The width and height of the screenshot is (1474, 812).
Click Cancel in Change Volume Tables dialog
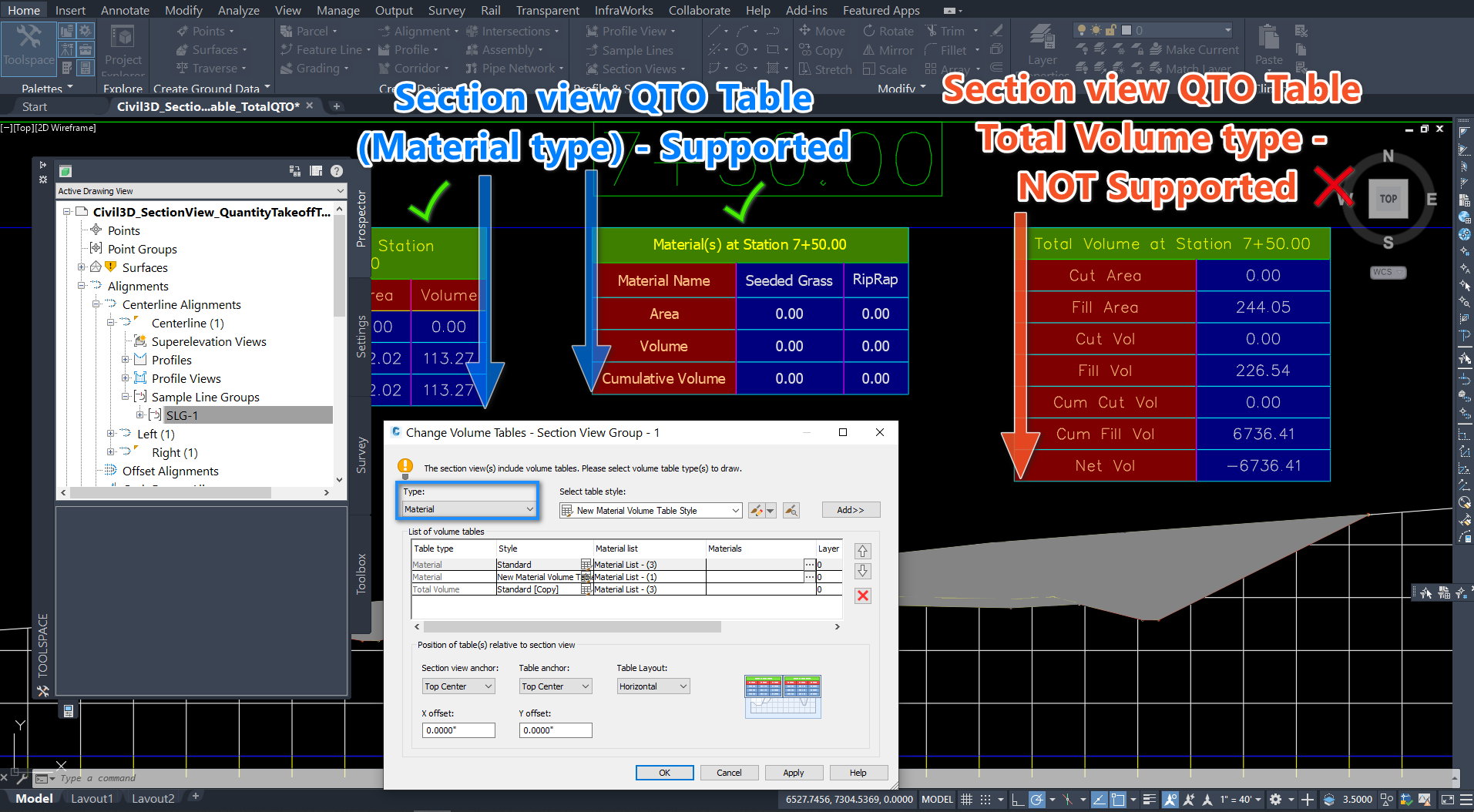click(x=729, y=773)
